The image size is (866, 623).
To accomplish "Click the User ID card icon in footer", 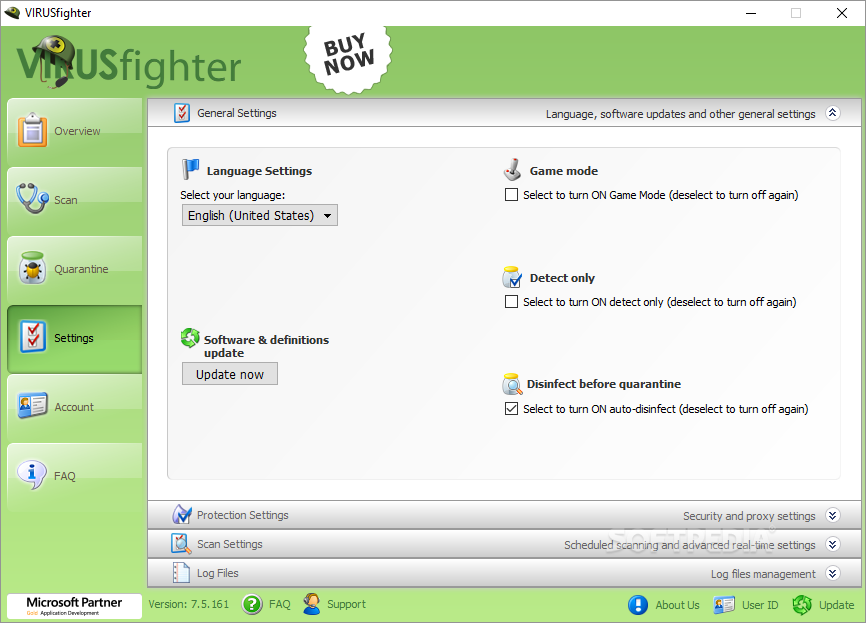I will tap(724, 605).
